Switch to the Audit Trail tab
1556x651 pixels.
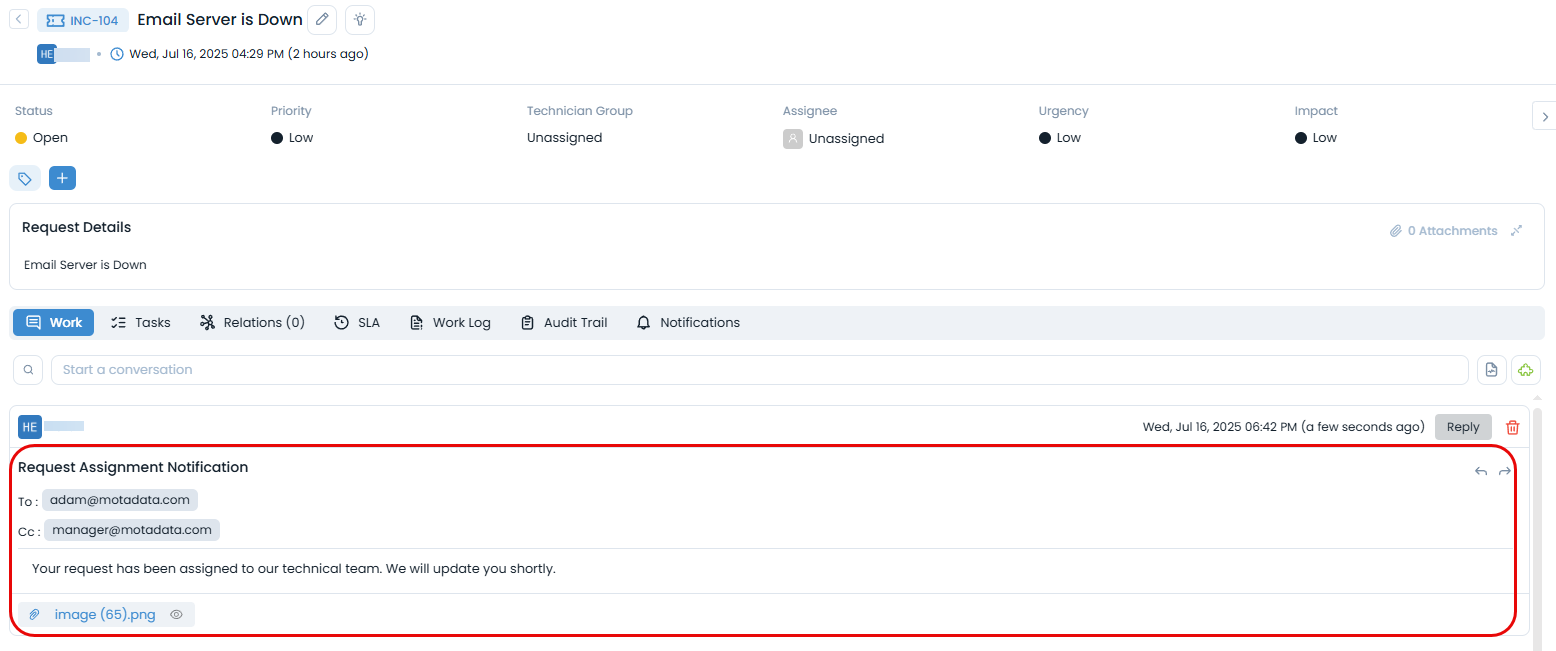pyautogui.click(x=564, y=323)
